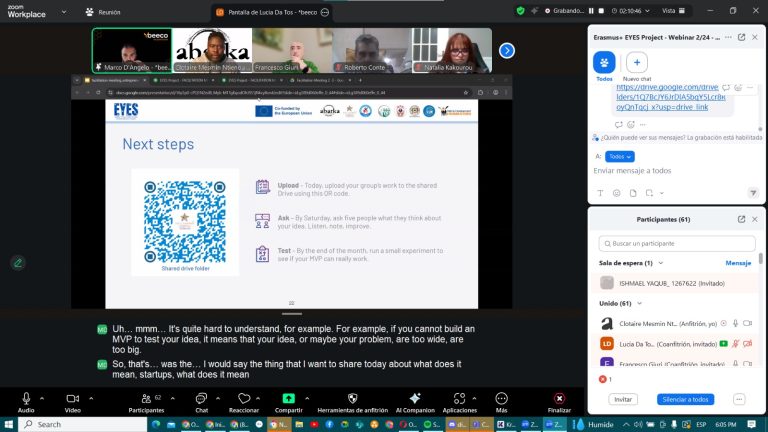Pop out the Participantes panel

(x=741, y=218)
